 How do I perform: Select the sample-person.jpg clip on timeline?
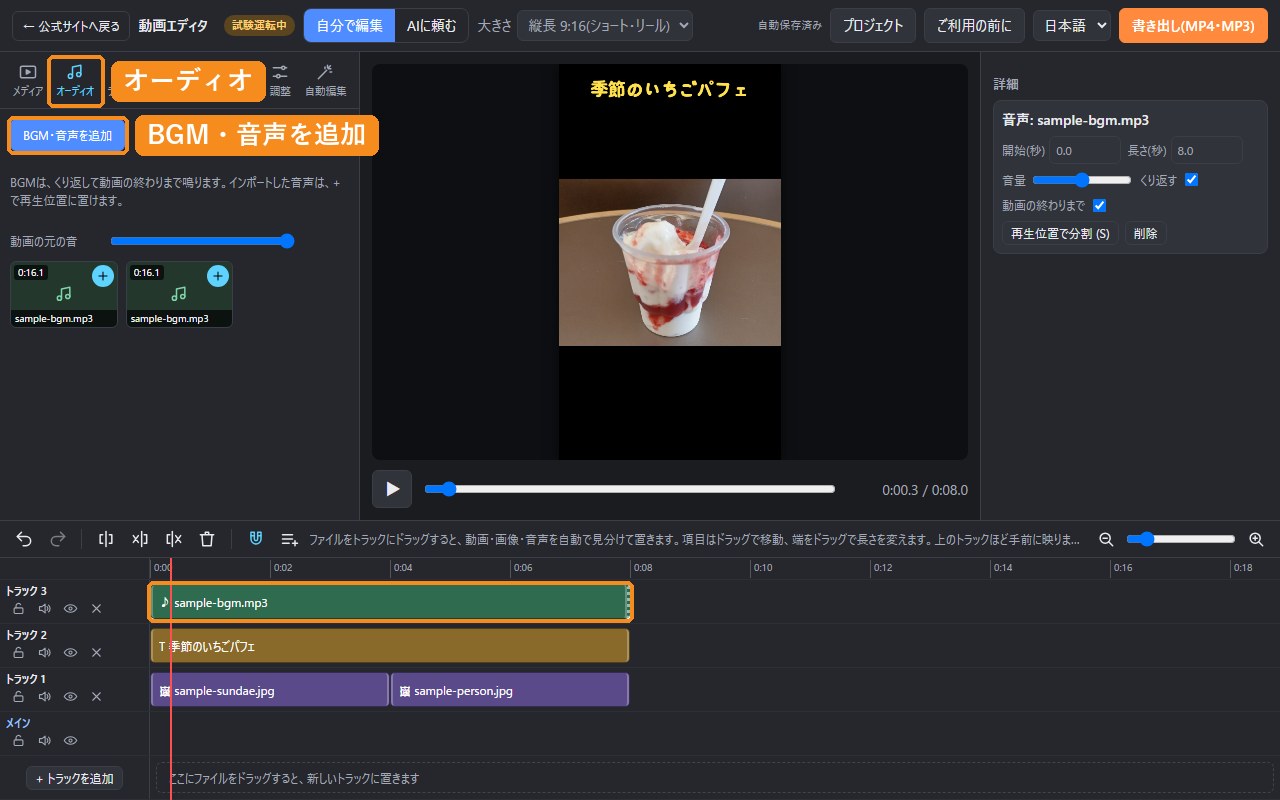click(x=510, y=690)
